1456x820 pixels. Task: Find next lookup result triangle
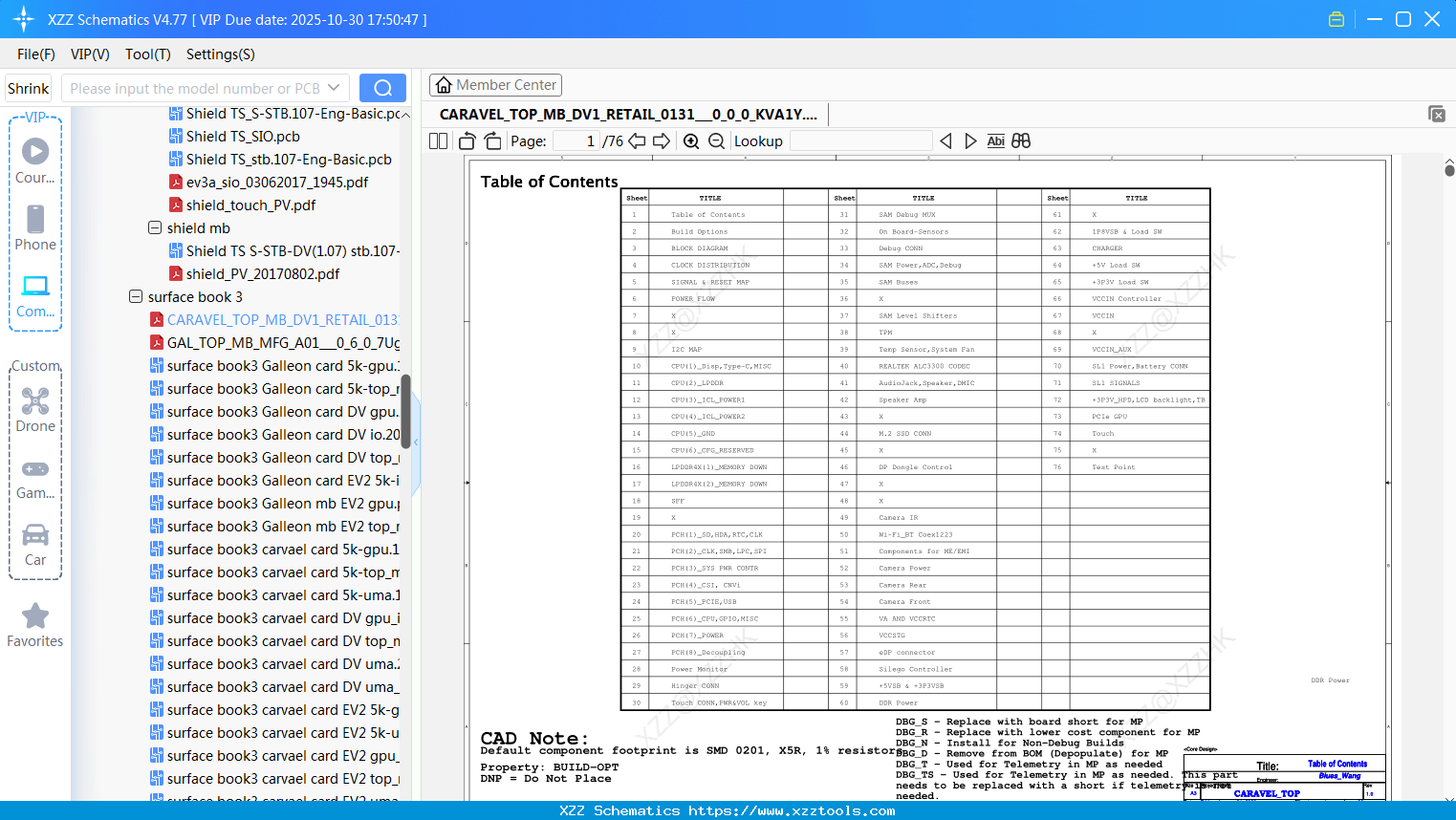pos(970,140)
